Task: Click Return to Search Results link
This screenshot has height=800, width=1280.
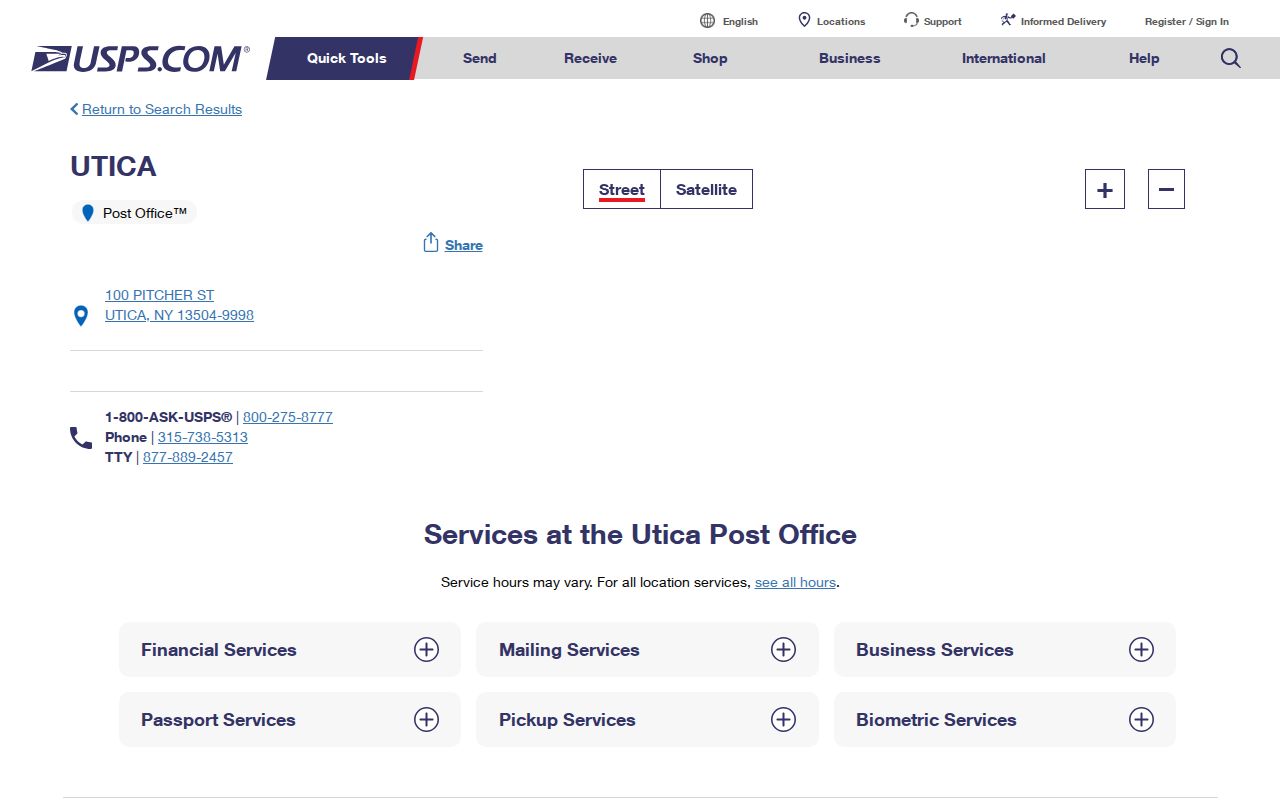Action: pyautogui.click(x=162, y=109)
